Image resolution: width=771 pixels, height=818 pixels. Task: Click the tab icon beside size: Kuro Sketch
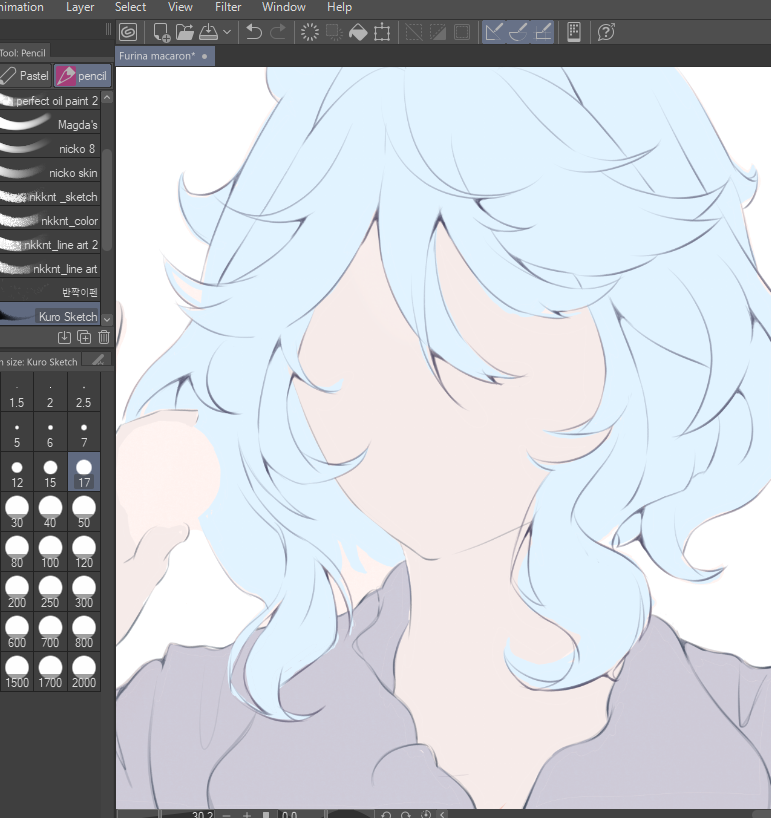(98, 360)
